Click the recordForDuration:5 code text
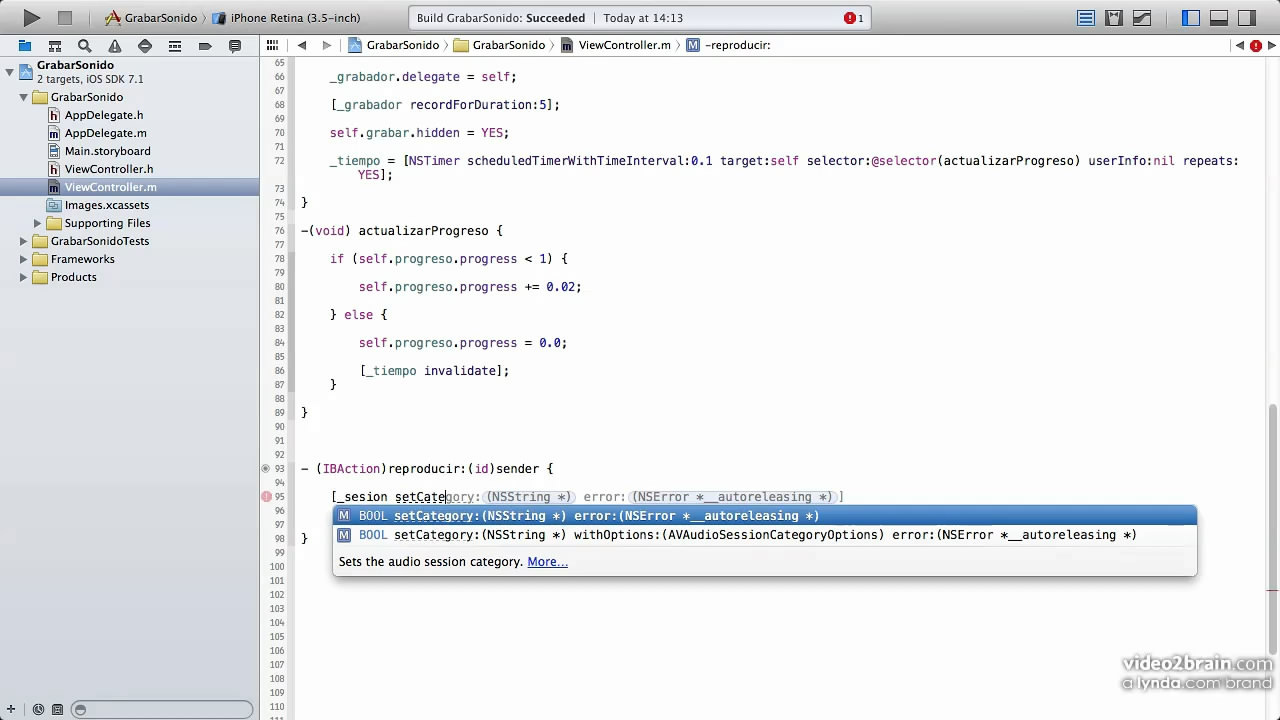The width and height of the screenshot is (1280, 720). (478, 105)
